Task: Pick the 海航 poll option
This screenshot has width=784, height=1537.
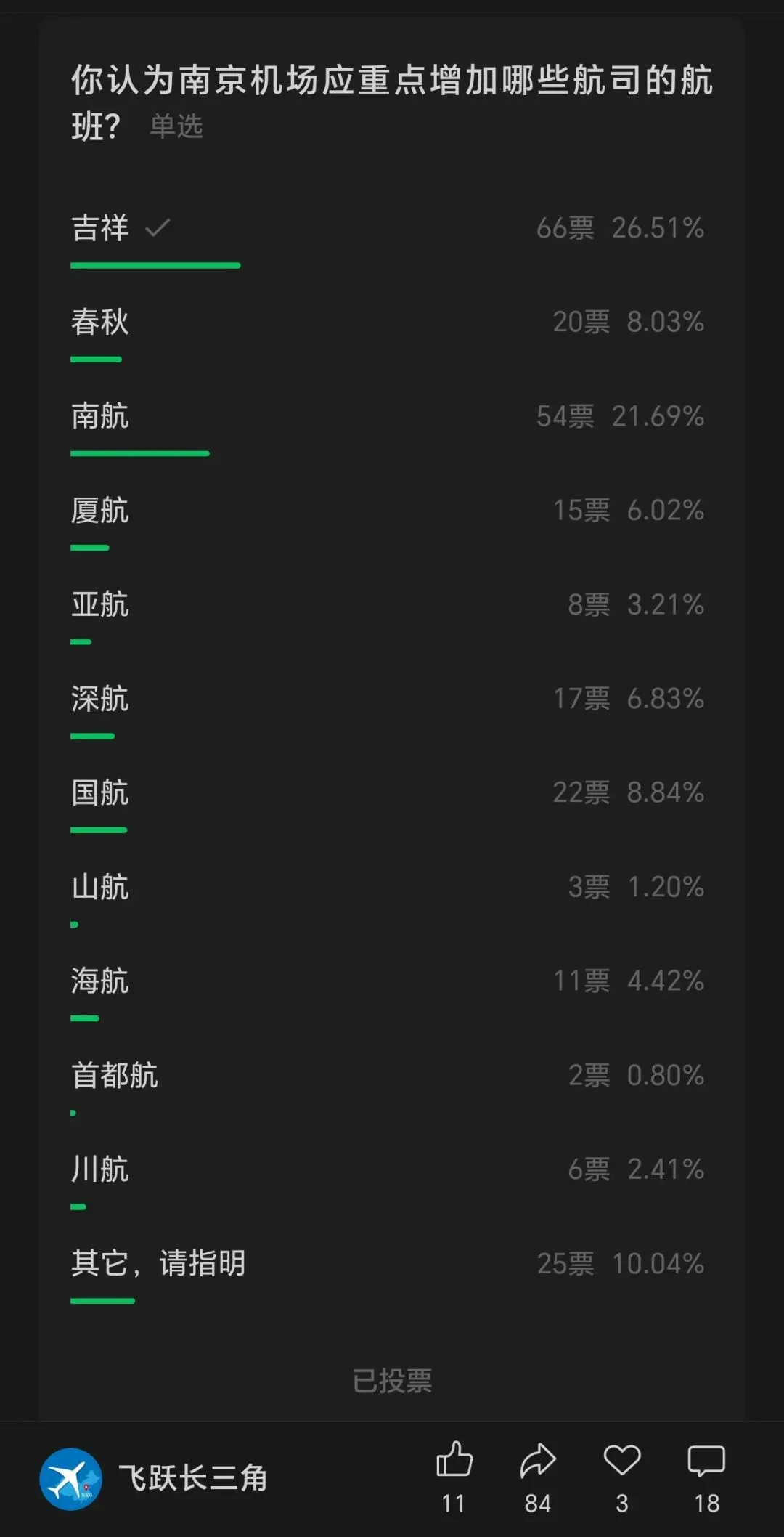Action: click(x=100, y=981)
